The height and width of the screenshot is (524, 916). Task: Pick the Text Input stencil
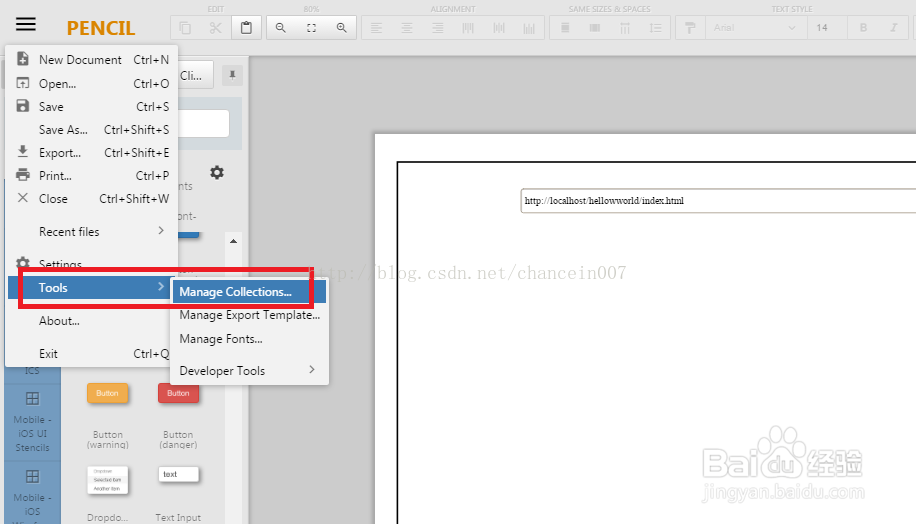tap(178, 474)
